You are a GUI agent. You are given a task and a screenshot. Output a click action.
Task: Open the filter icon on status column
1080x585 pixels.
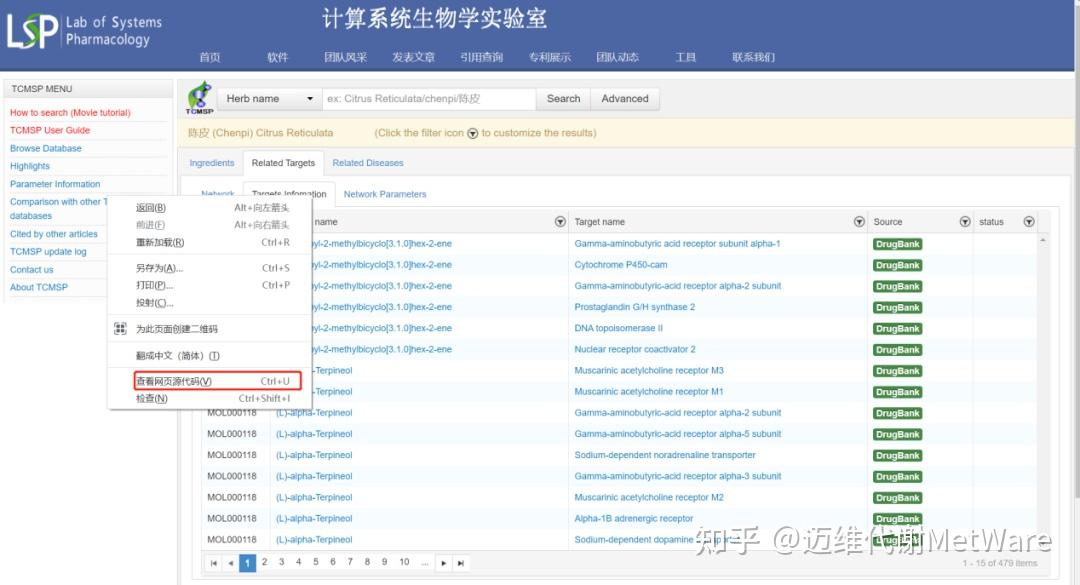[x=1029, y=221]
